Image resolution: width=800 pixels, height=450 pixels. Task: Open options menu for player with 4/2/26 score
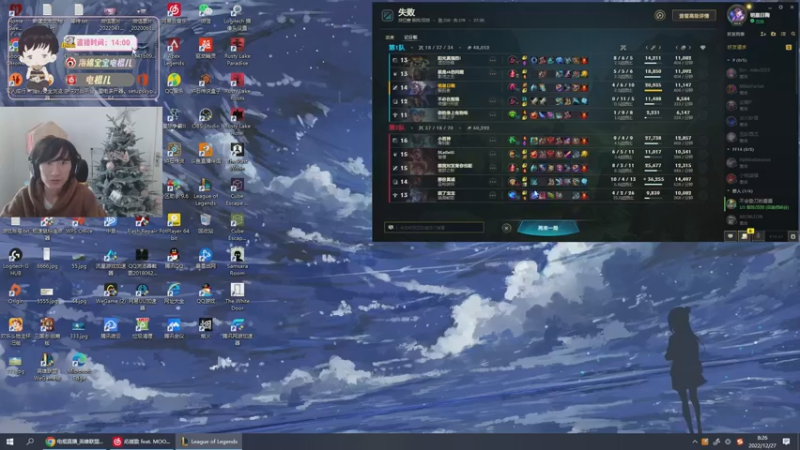pos(492,195)
